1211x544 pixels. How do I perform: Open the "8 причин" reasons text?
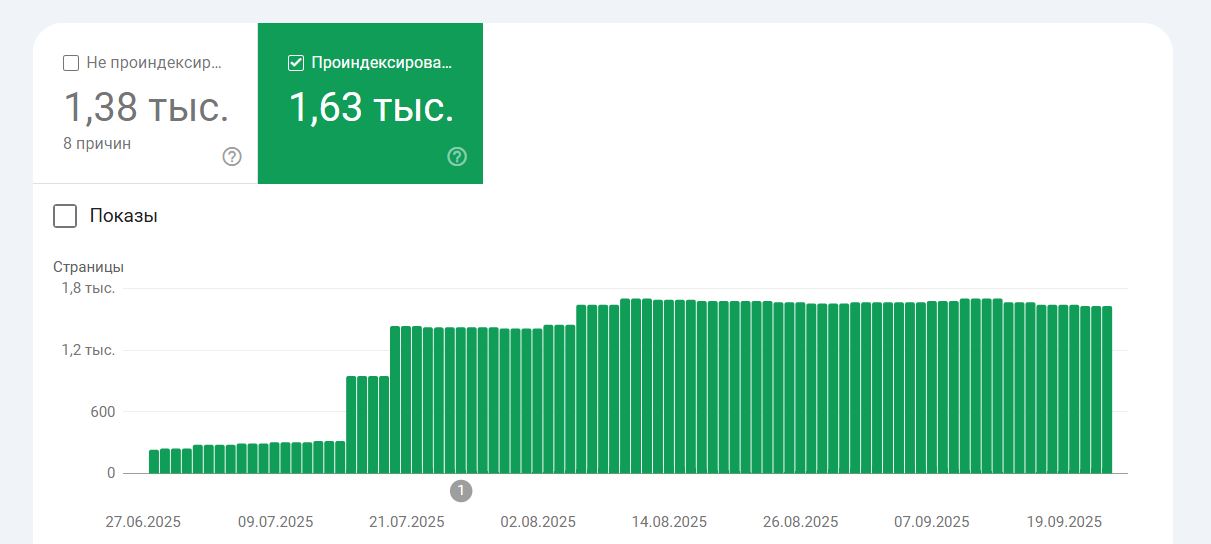[x=97, y=143]
